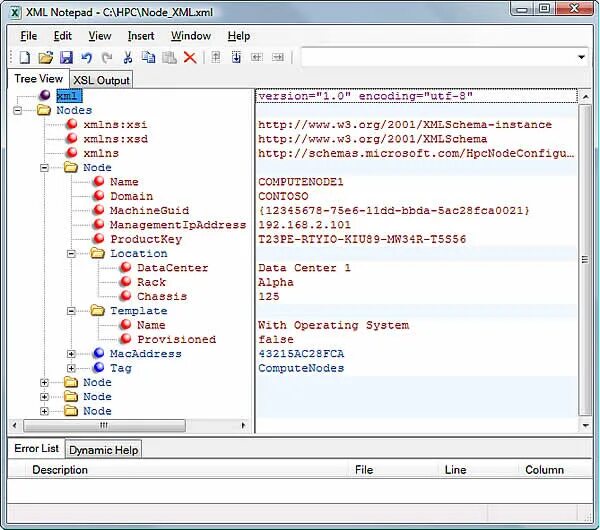
Task: Open the Edit menu
Action: point(62,36)
